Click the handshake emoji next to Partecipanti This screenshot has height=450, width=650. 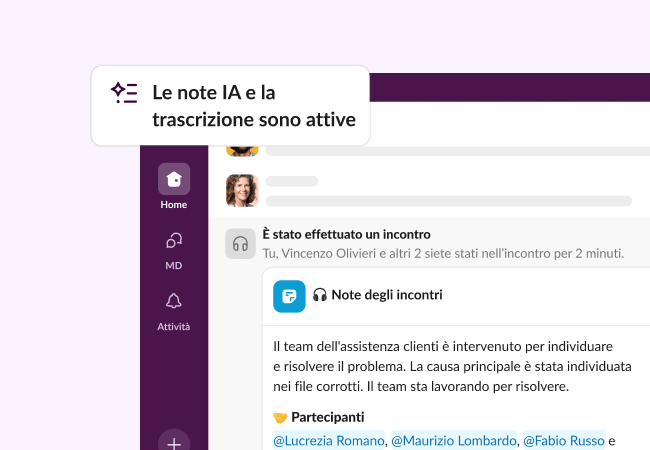click(x=280, y=417)
